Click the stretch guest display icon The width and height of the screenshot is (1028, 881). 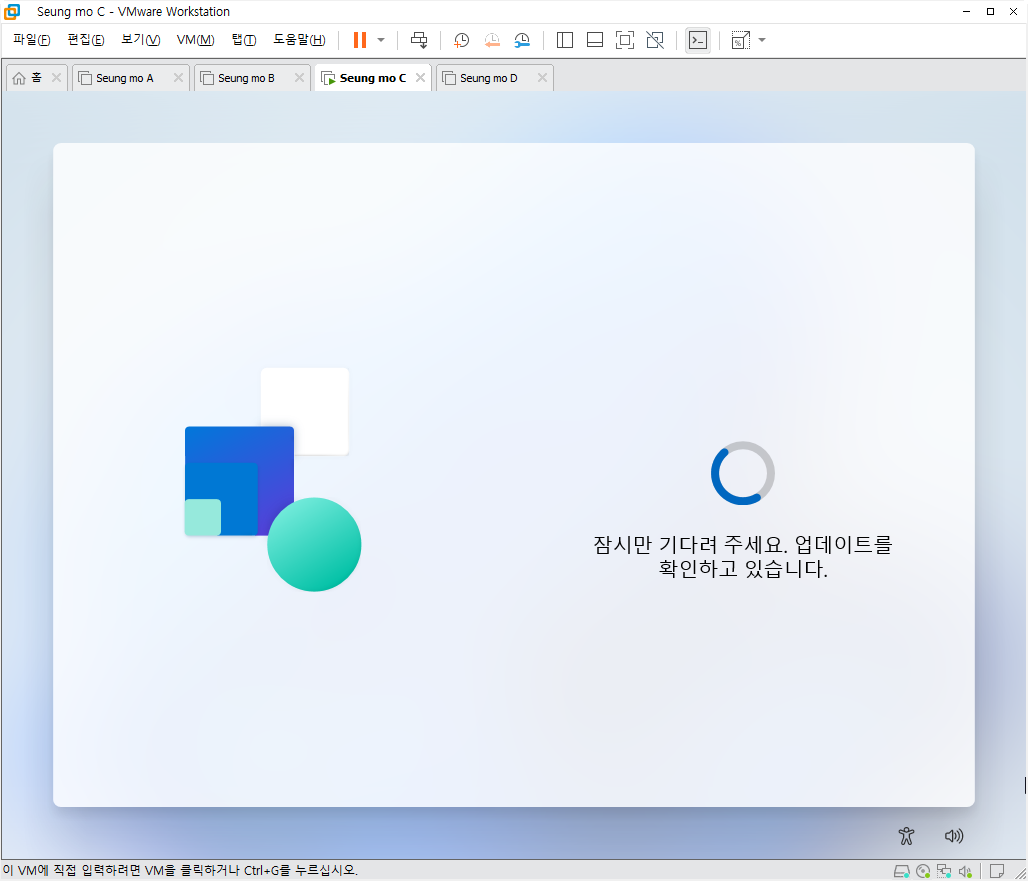coord(740,40)
